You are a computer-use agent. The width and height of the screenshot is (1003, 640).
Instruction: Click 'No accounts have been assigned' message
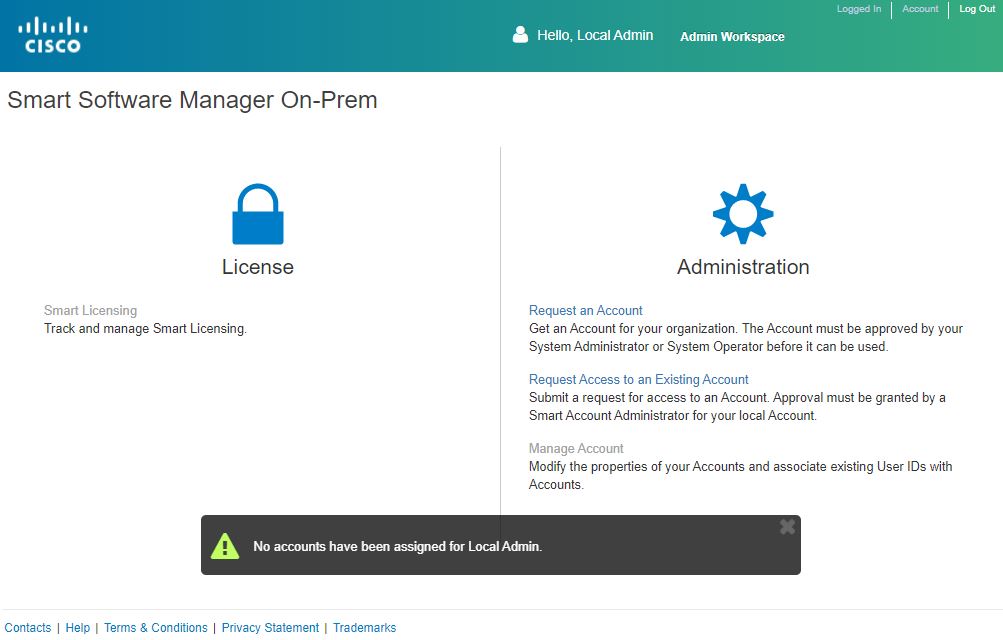pos(397,547)
